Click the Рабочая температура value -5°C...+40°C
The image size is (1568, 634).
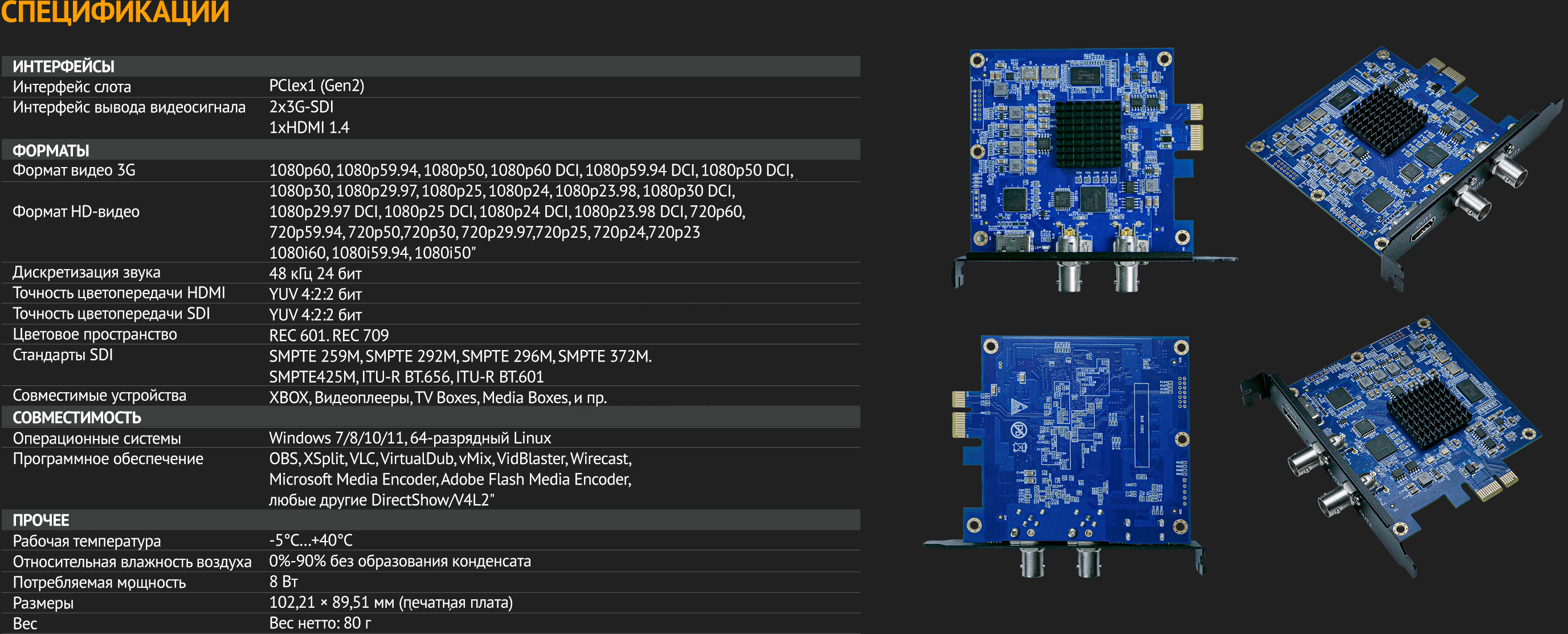click(x=311, y=540)
